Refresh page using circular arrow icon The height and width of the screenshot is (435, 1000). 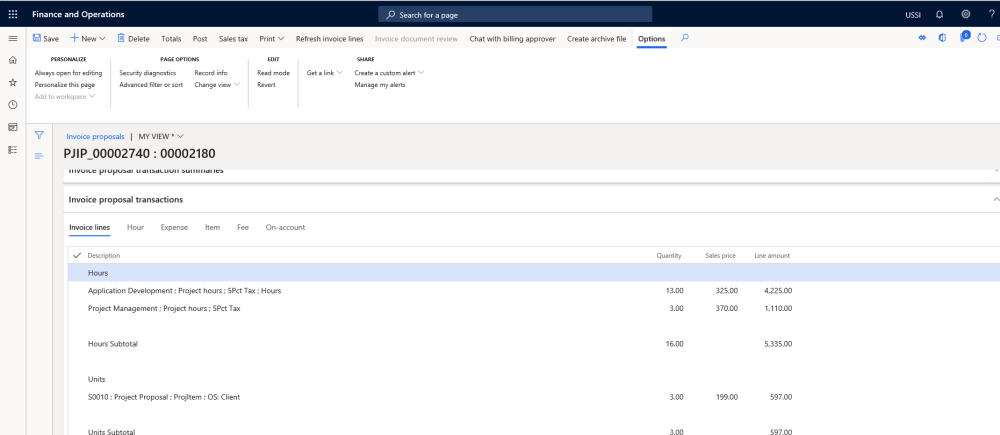(x=982, y=38)
